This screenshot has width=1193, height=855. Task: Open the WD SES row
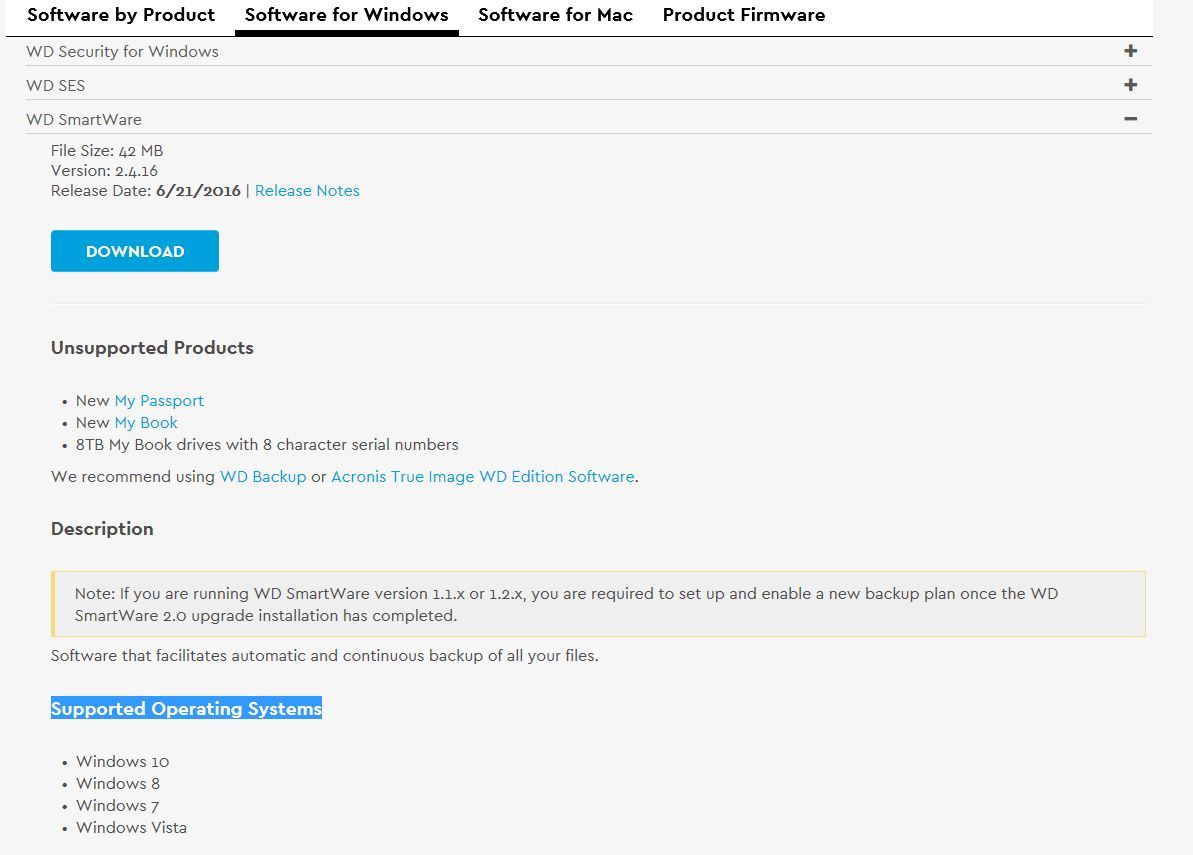tap(588, 85)
